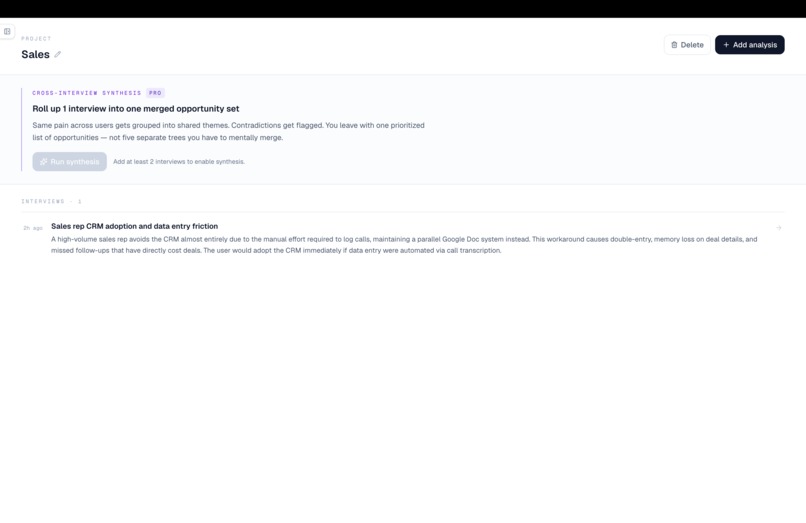This screenshot has width=806, height=523.
Task: Open Sales rep CRM adoption interview title
Action: pos(134,226)
